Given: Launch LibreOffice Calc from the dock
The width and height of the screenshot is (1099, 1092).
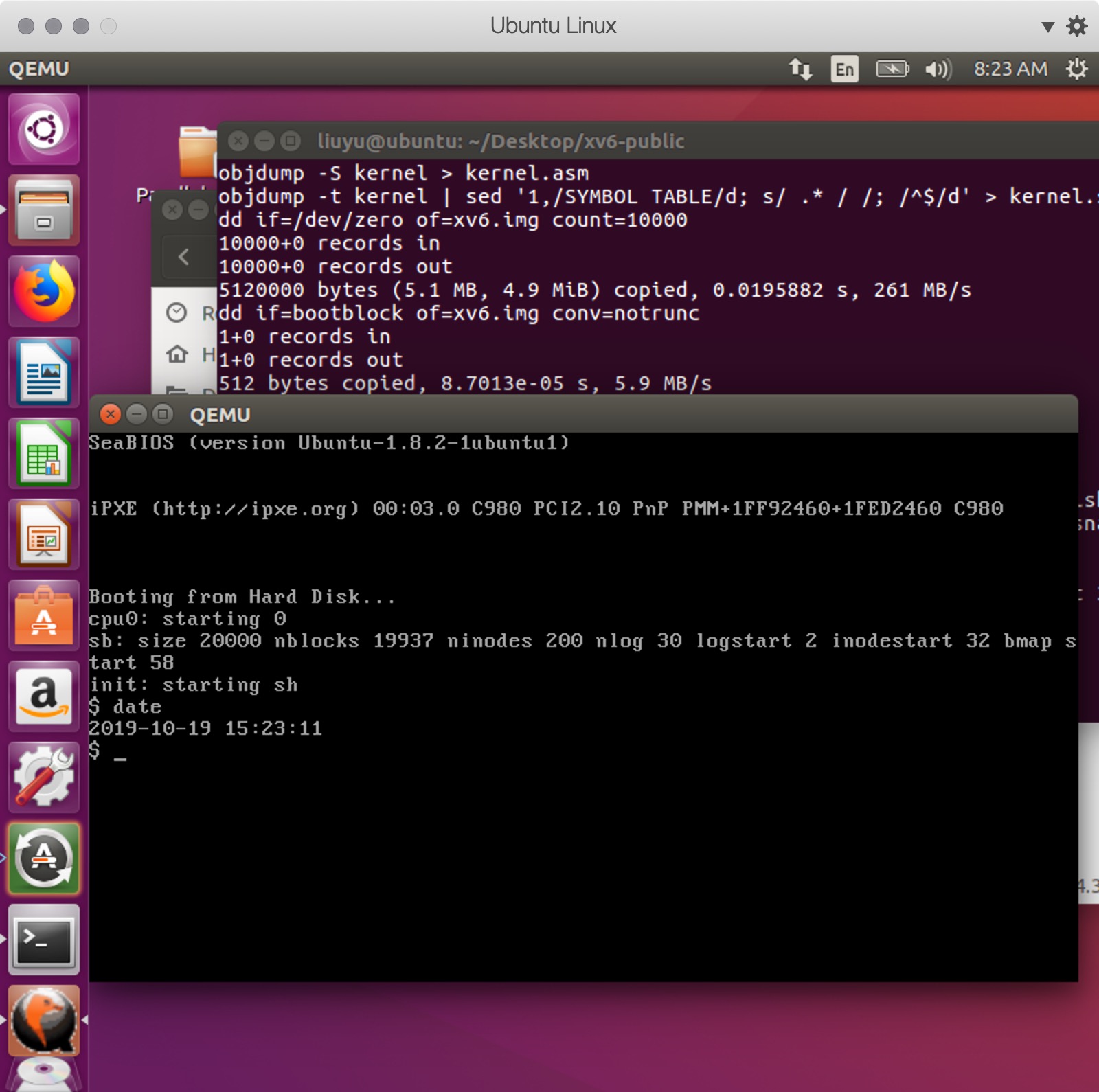Looking at the screenshot, I should [44, 453].
